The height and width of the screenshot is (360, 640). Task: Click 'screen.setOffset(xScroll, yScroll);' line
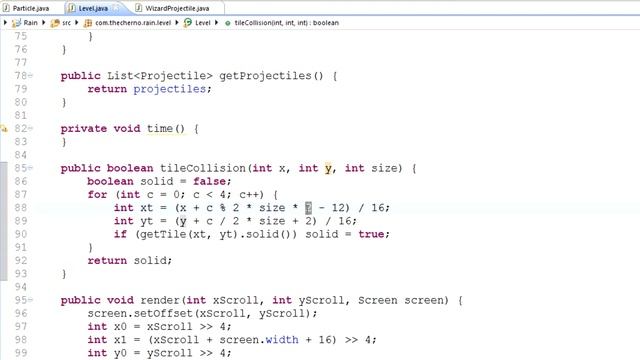tap(202, 313)
